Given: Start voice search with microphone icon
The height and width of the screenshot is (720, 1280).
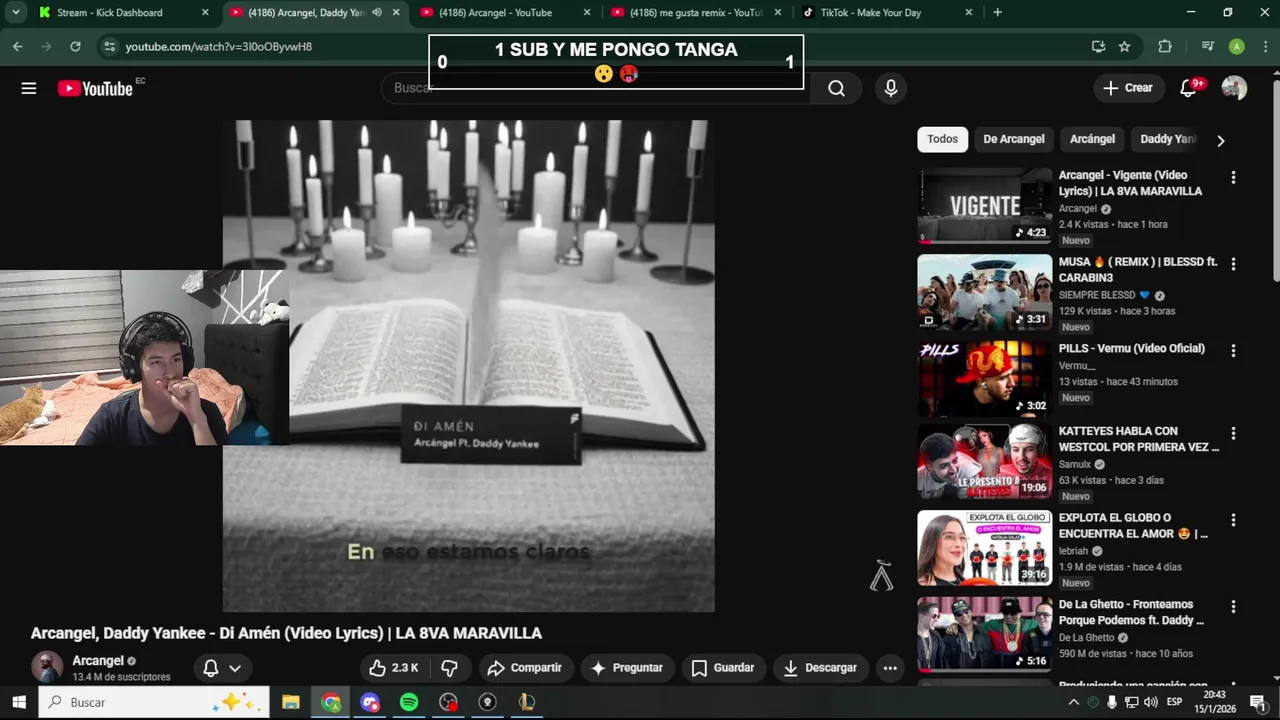Looking at the screenshot, I should (x=891, y=88).
